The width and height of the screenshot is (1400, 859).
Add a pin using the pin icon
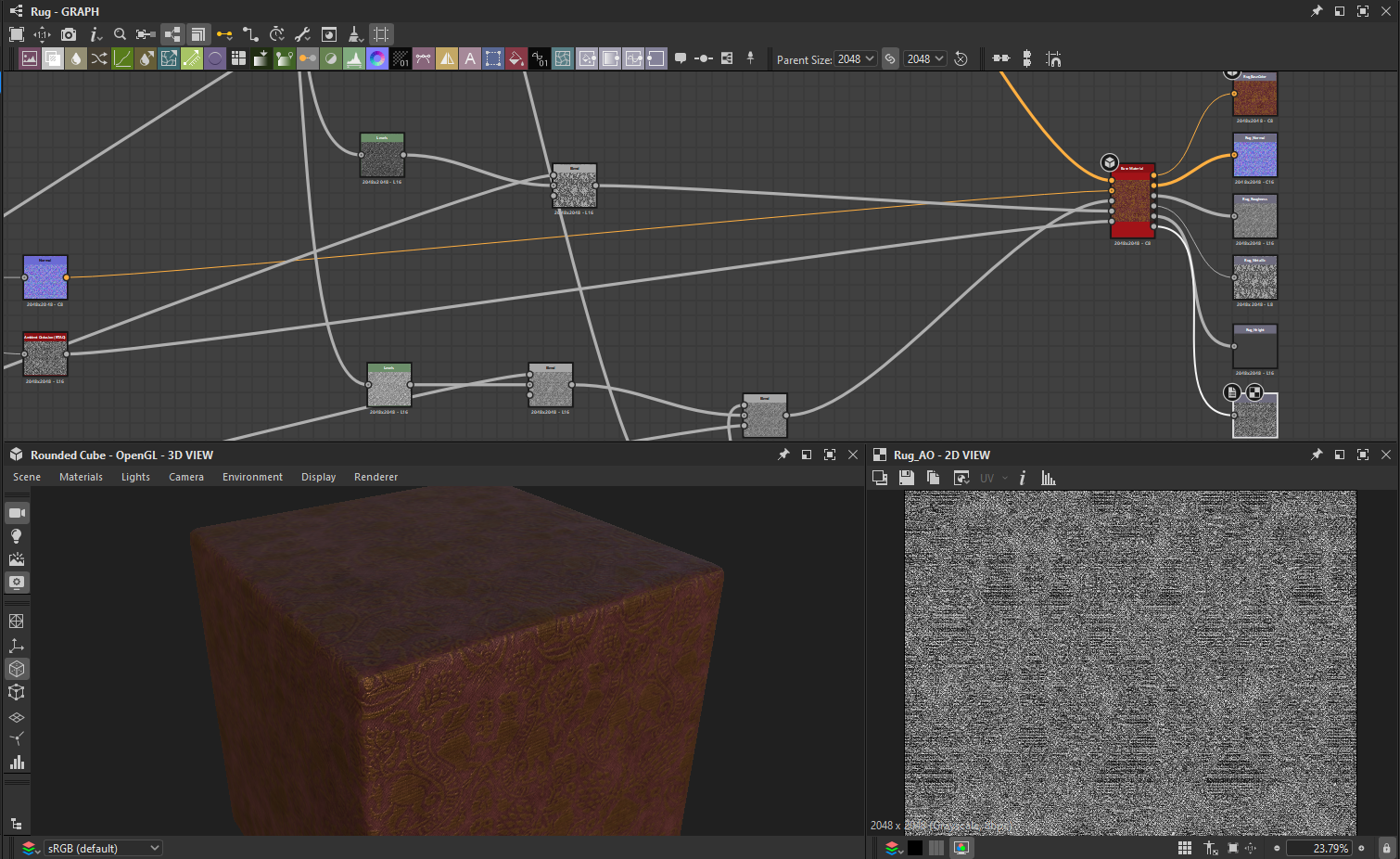pos(750,58)
